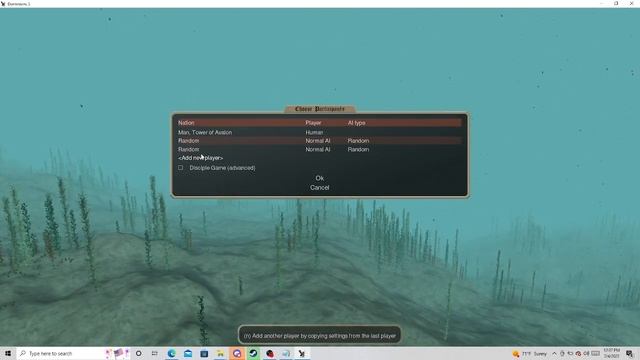Open Microsoft Edge from taskbar
640x360 pixels.
click(171, 353)
